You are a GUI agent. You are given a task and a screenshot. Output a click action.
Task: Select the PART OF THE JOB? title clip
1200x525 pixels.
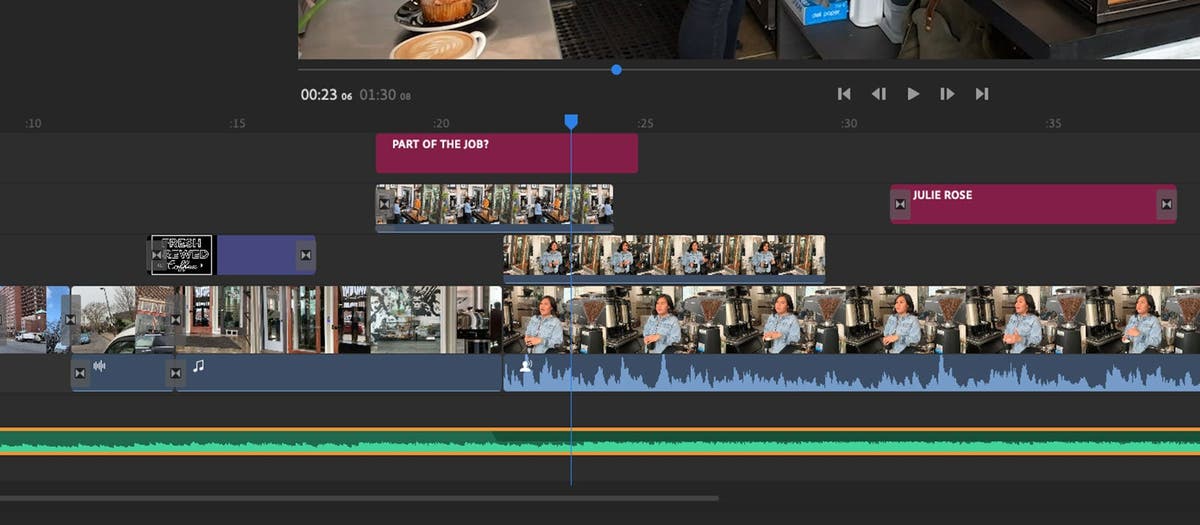pos(507,153)
